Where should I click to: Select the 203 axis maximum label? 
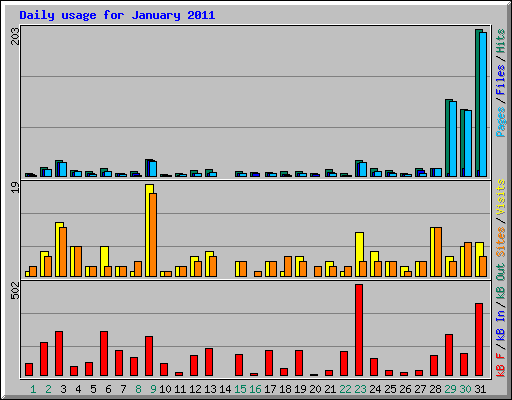pyautogui.click(x=15, y=36)
